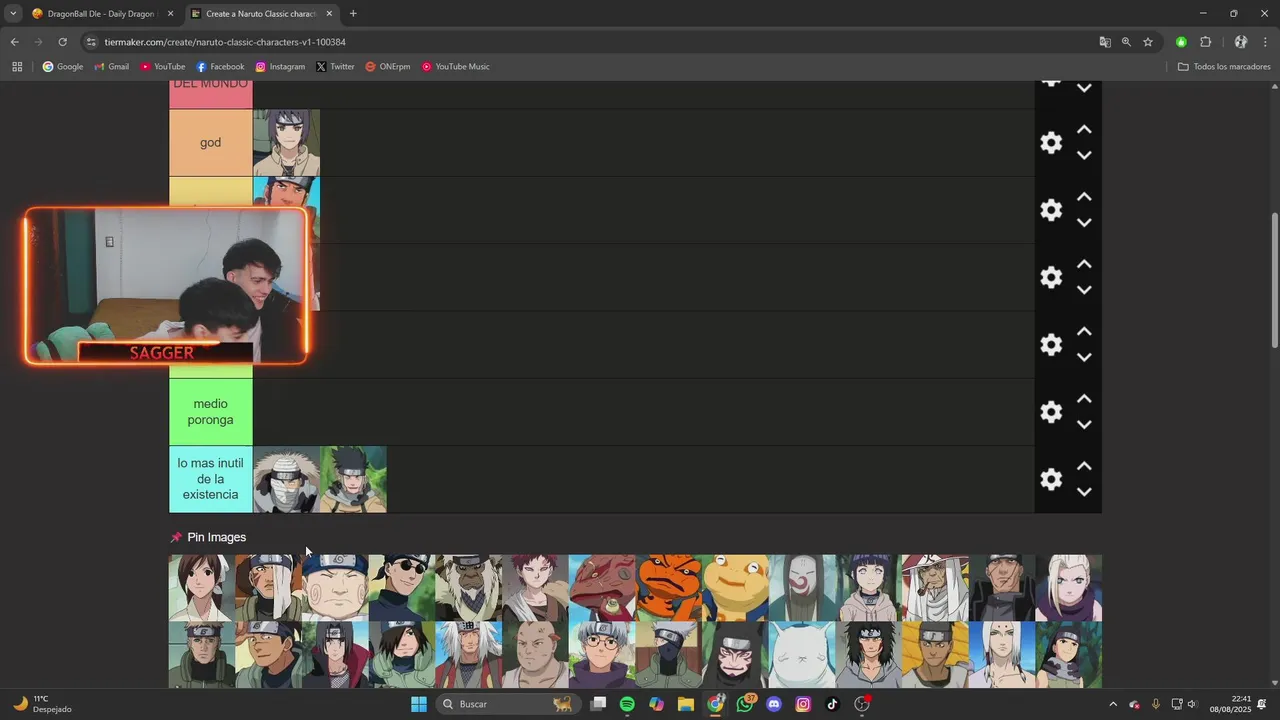This screenshot has width=1280, height=720.
Task: Pick Kabuto with round glasses
Action: point(602,655)
